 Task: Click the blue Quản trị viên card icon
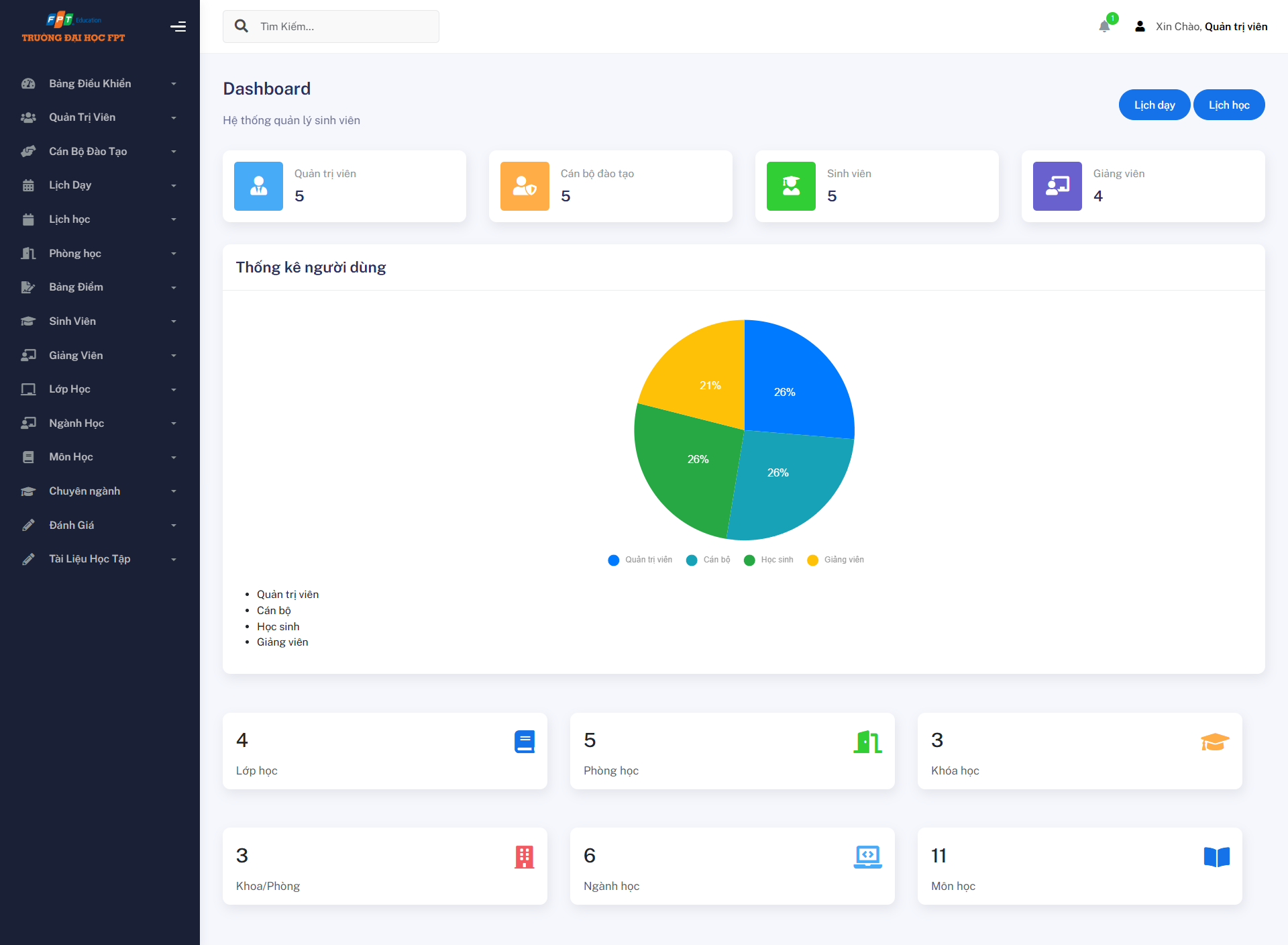coord(258,186)
